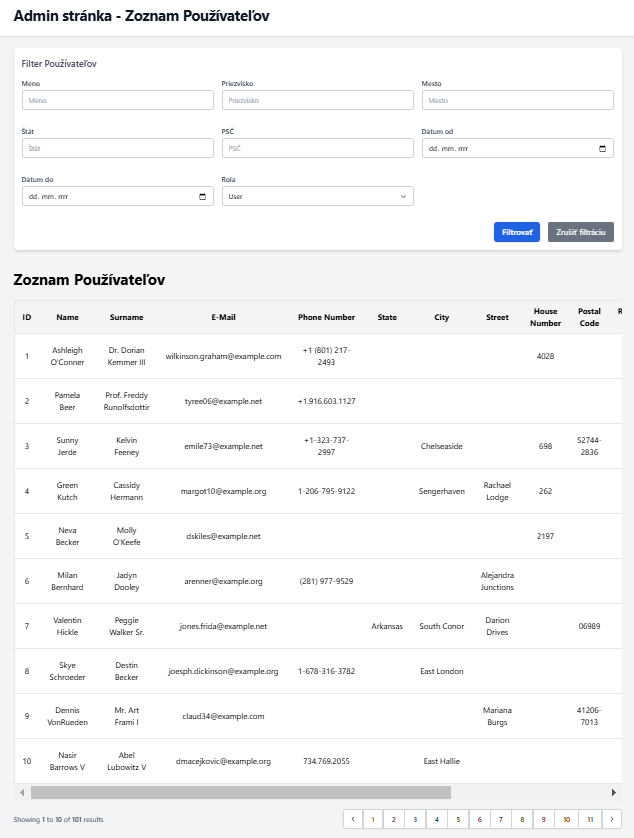Viewport: 634px width, 838px height.
Task: Go to page 4 in pagination
Action: (437, 819)
